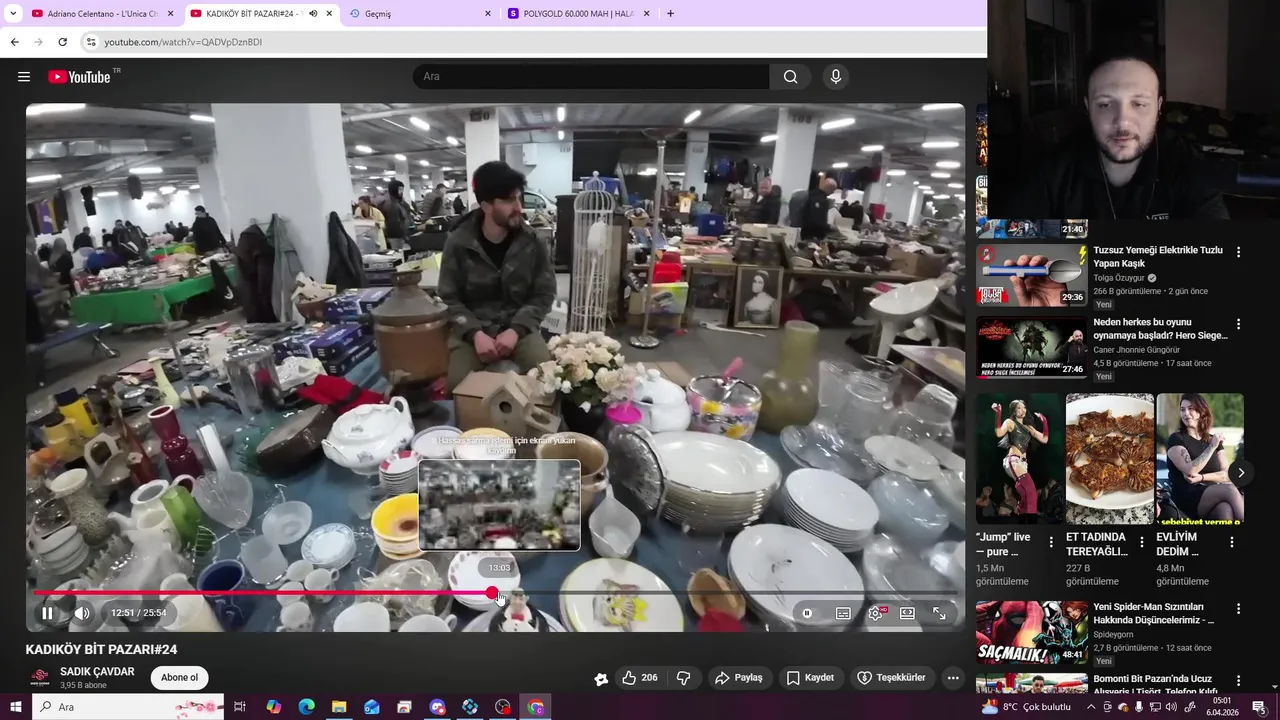This screenshot has height=720, width=1280.
Task: Go back in the browser
Action: 14,42
